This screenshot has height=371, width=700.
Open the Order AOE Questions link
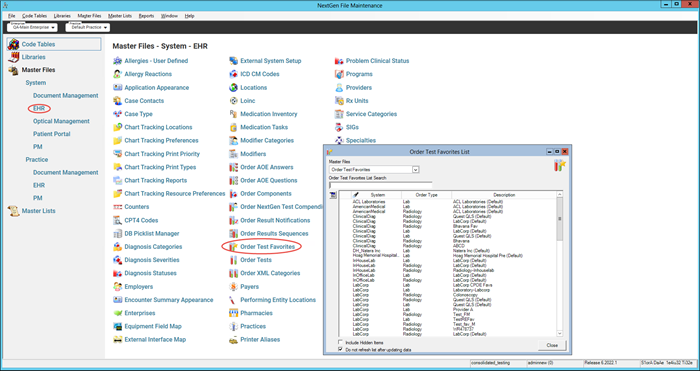coord(269,180)
